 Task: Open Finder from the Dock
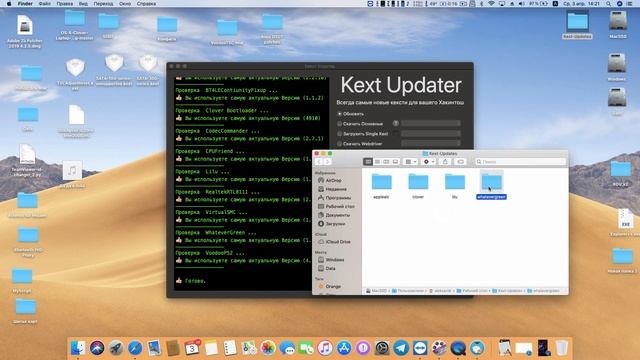point(78,348)
